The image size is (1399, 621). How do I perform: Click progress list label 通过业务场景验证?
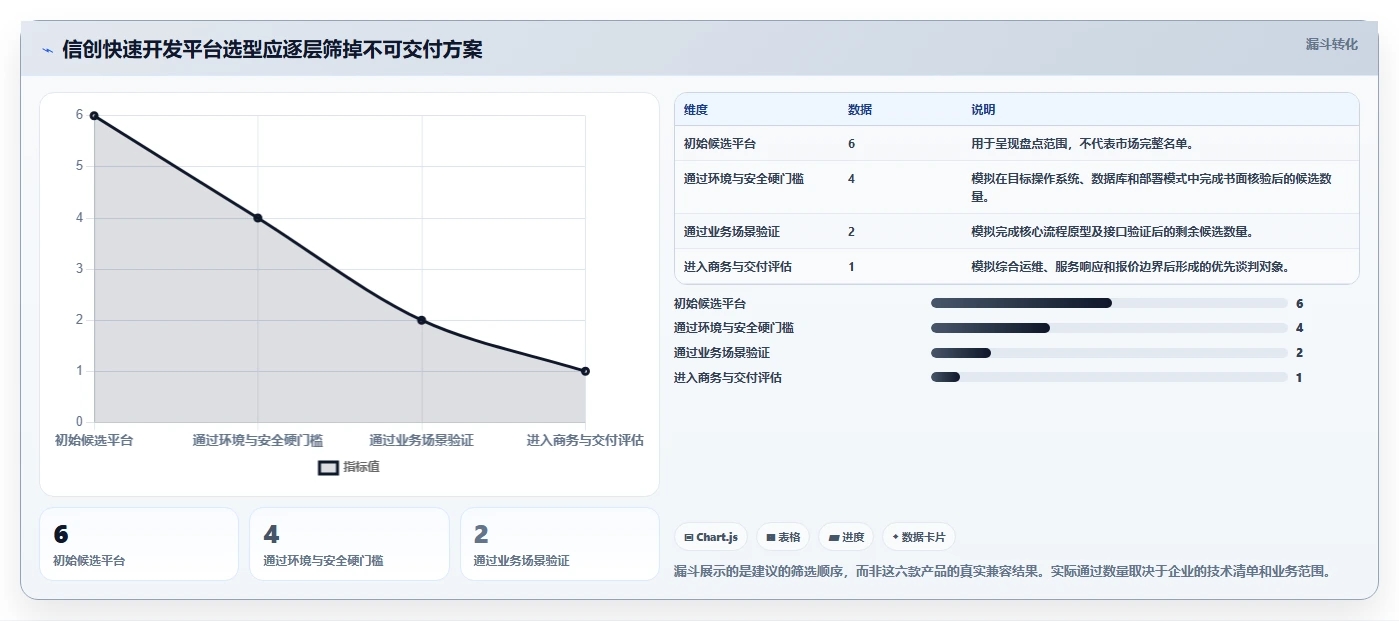pos(722,353)
